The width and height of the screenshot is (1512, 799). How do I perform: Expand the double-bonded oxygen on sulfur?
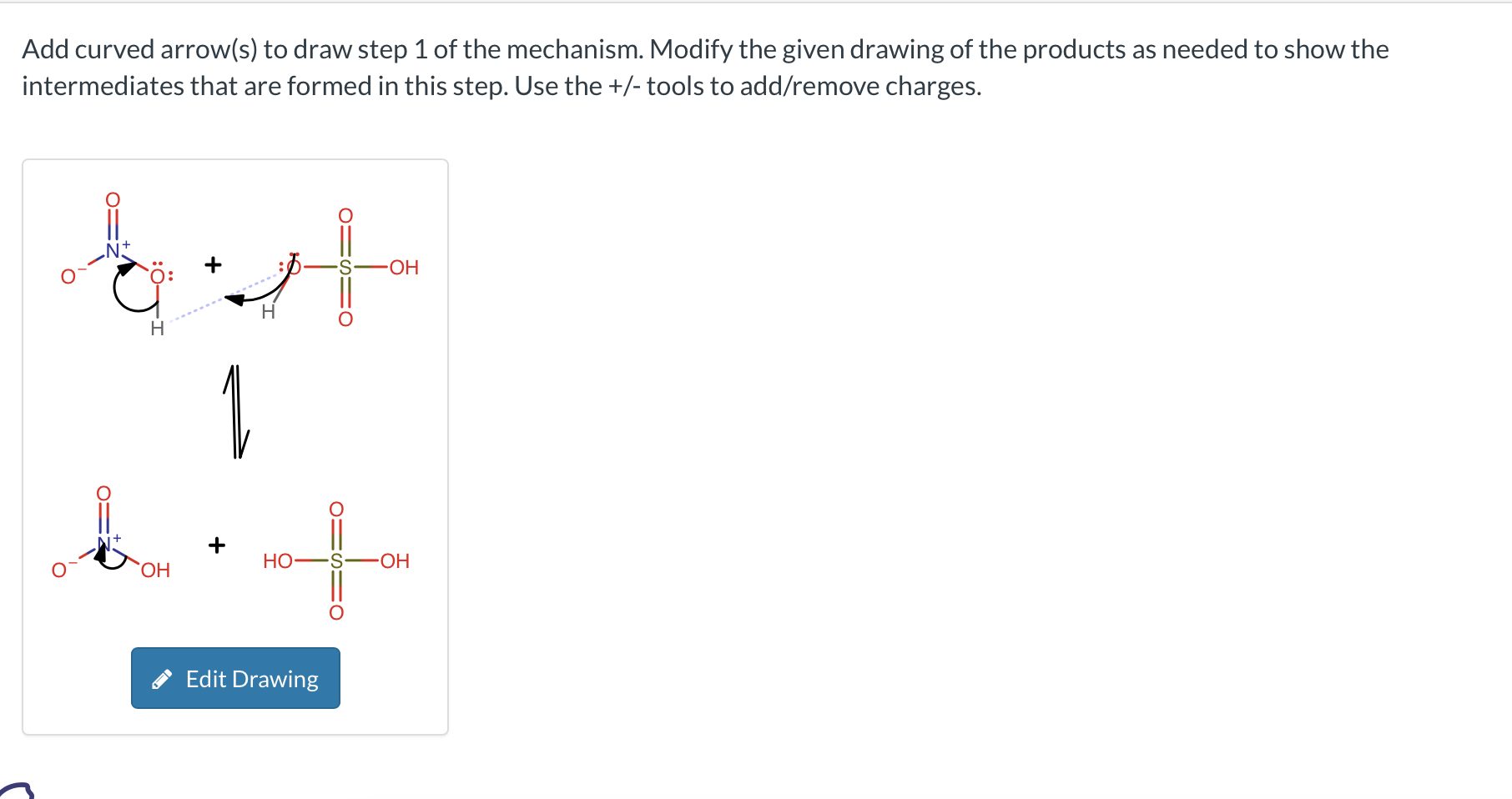point(346,216)
